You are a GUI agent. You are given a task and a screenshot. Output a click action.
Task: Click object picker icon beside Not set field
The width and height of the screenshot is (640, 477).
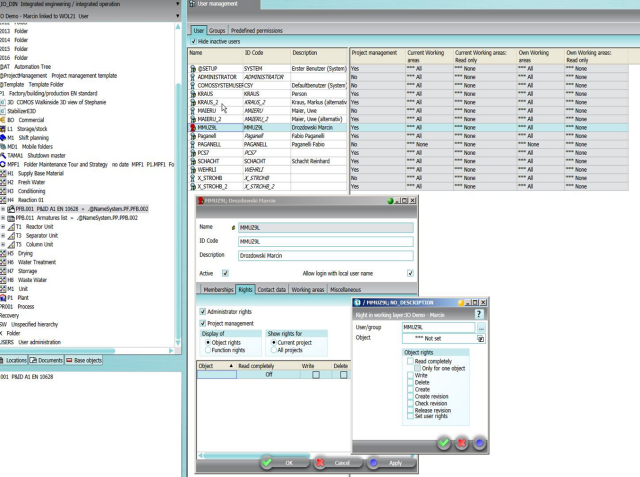tap(480, 339)
